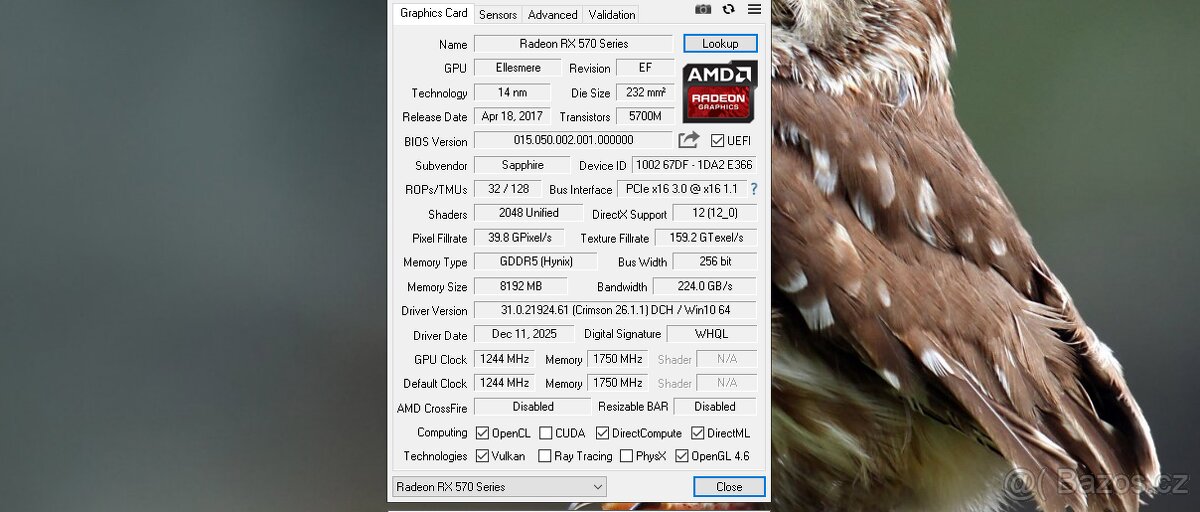Toggle the OpenCL checkbox
Screen dimensions: 1200x512
click(483, 433)
